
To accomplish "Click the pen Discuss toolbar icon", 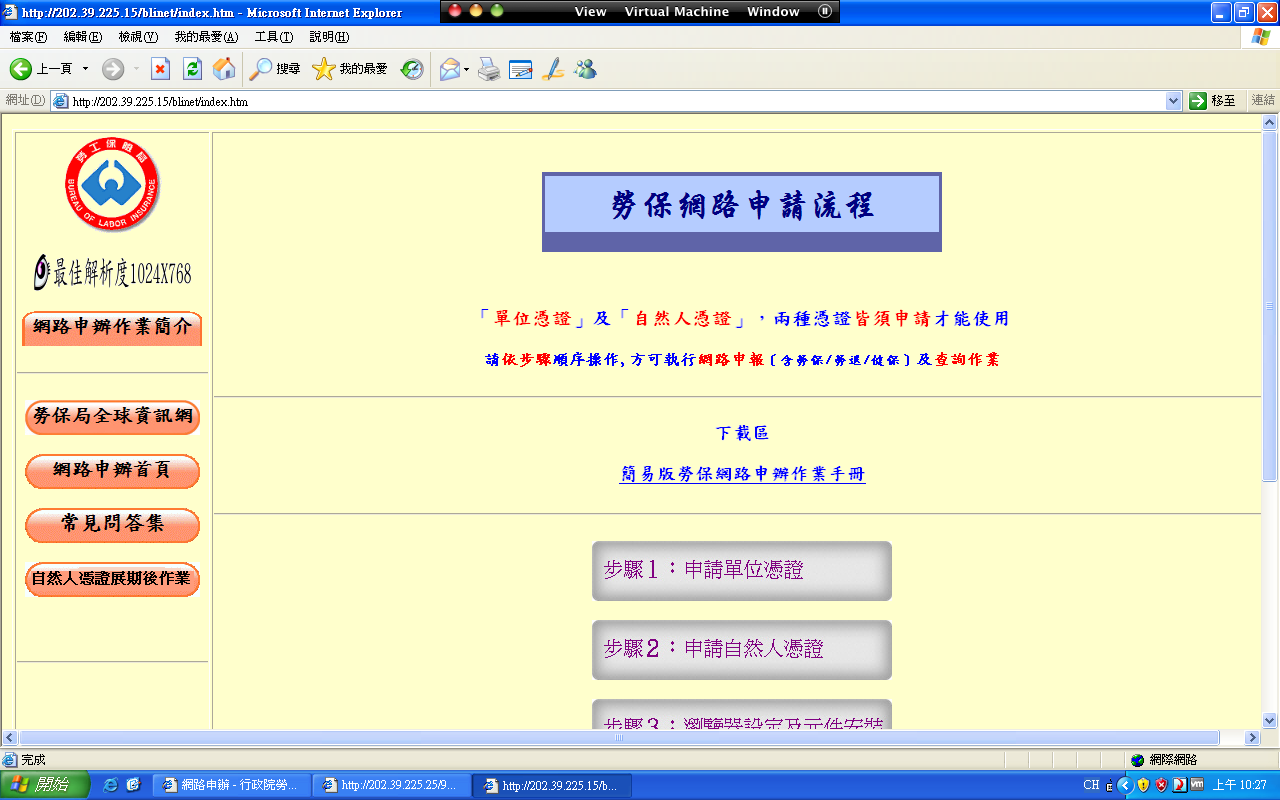I will pyautogui.click(x=553, y=69).
